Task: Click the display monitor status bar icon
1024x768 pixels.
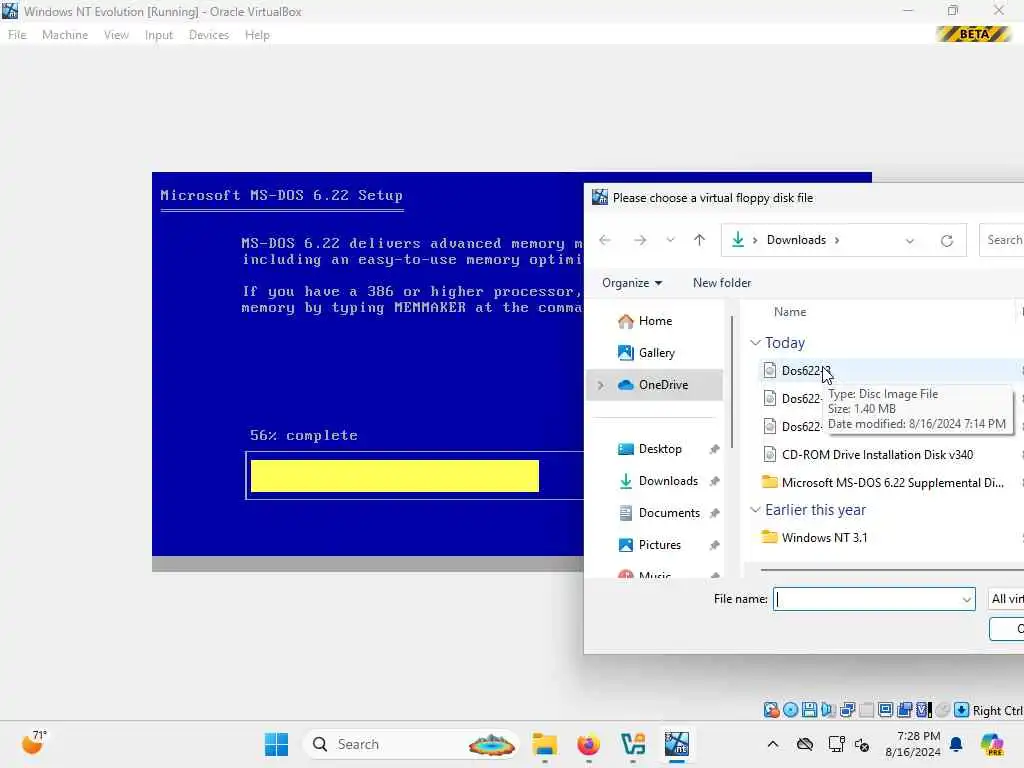Action: (886, 710)
